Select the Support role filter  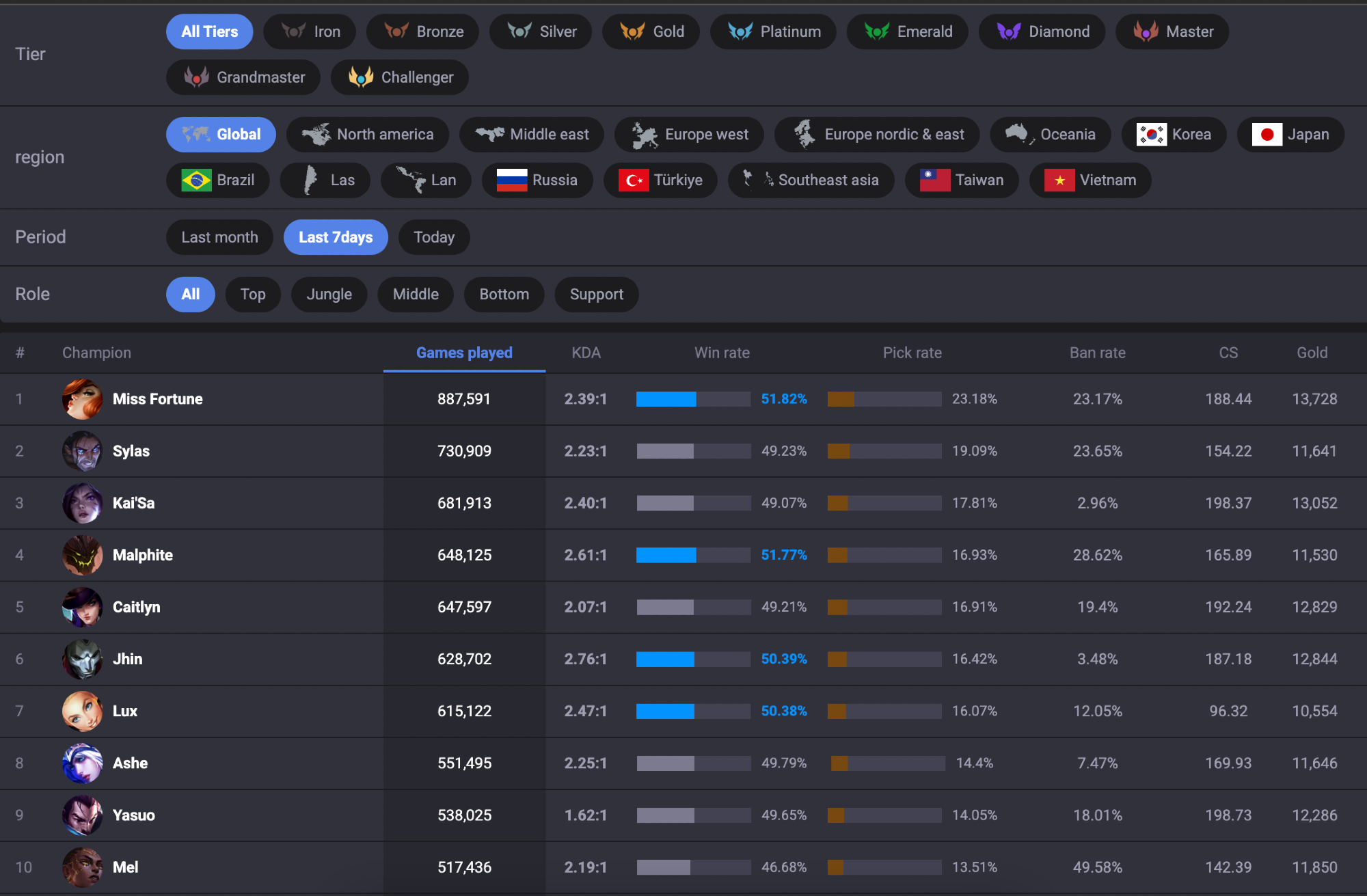[596, 295]
